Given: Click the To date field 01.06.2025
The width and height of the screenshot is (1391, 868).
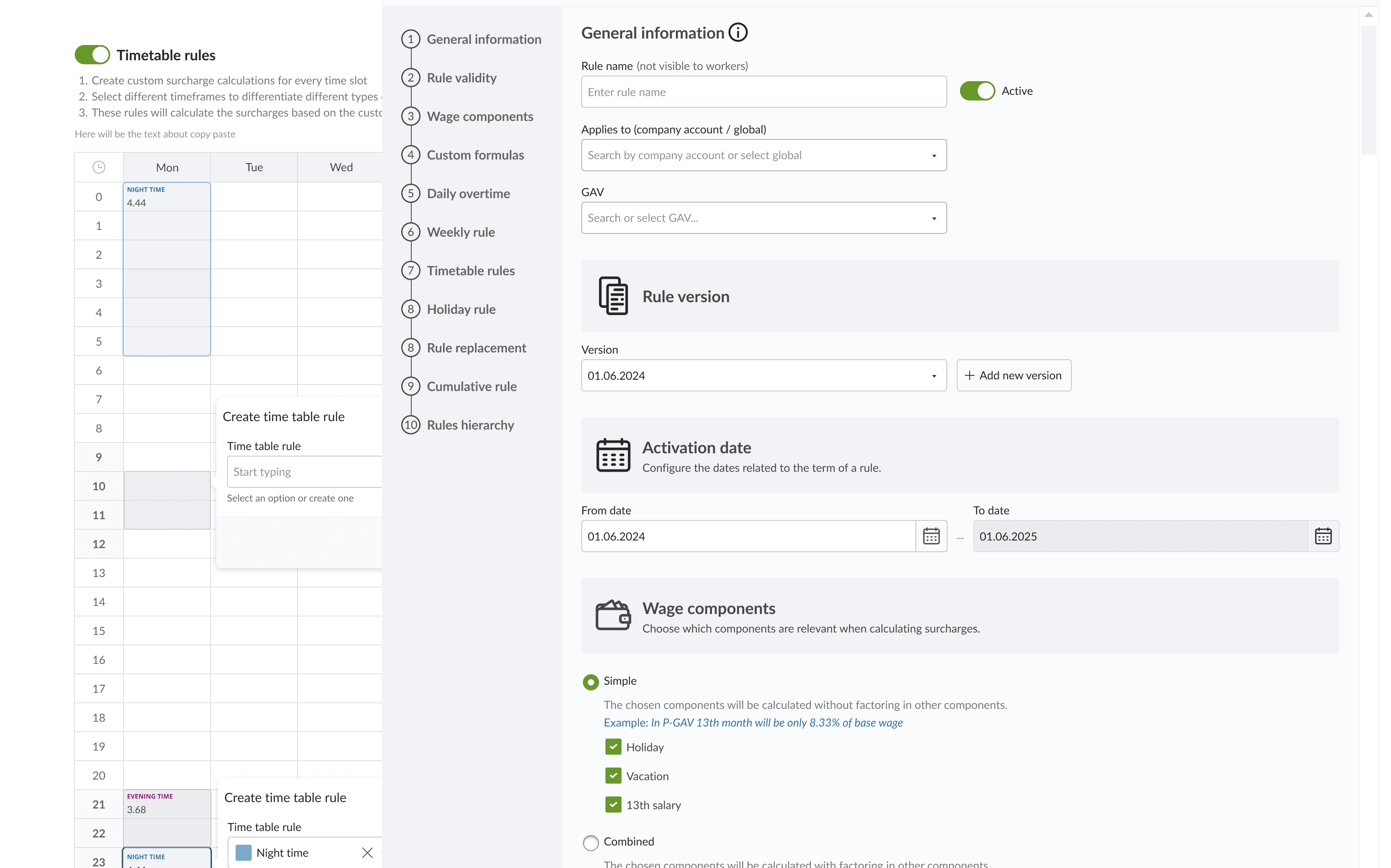Looking at the screenshot, I should [1140, 536].
